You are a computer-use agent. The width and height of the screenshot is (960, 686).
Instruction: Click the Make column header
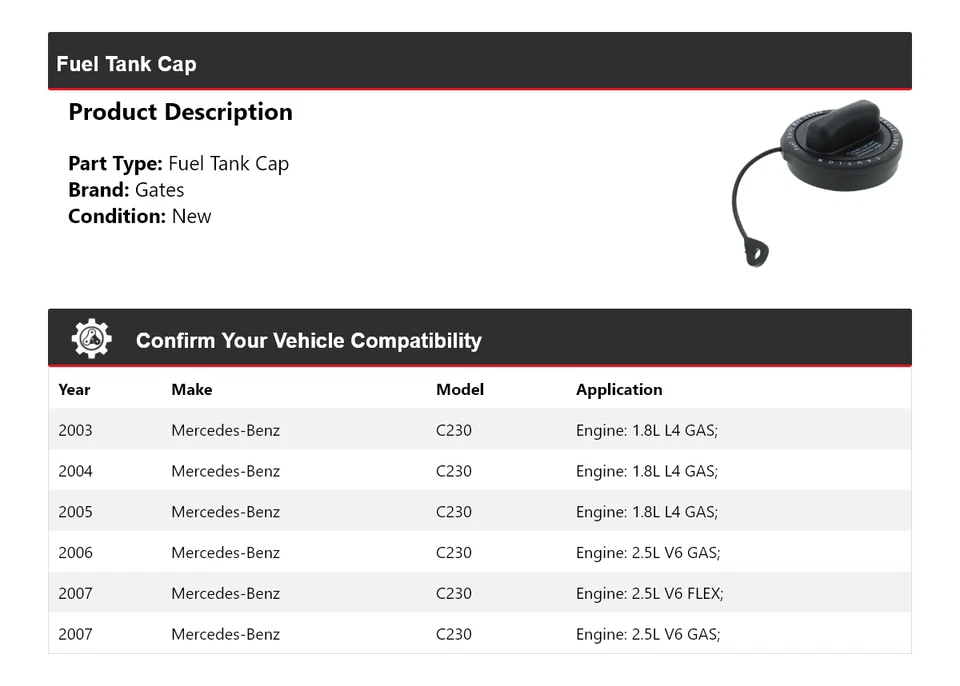(192, 390)
